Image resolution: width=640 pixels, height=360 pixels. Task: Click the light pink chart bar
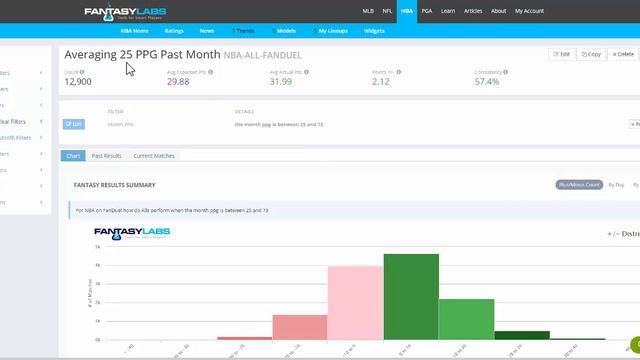(355, 303)
